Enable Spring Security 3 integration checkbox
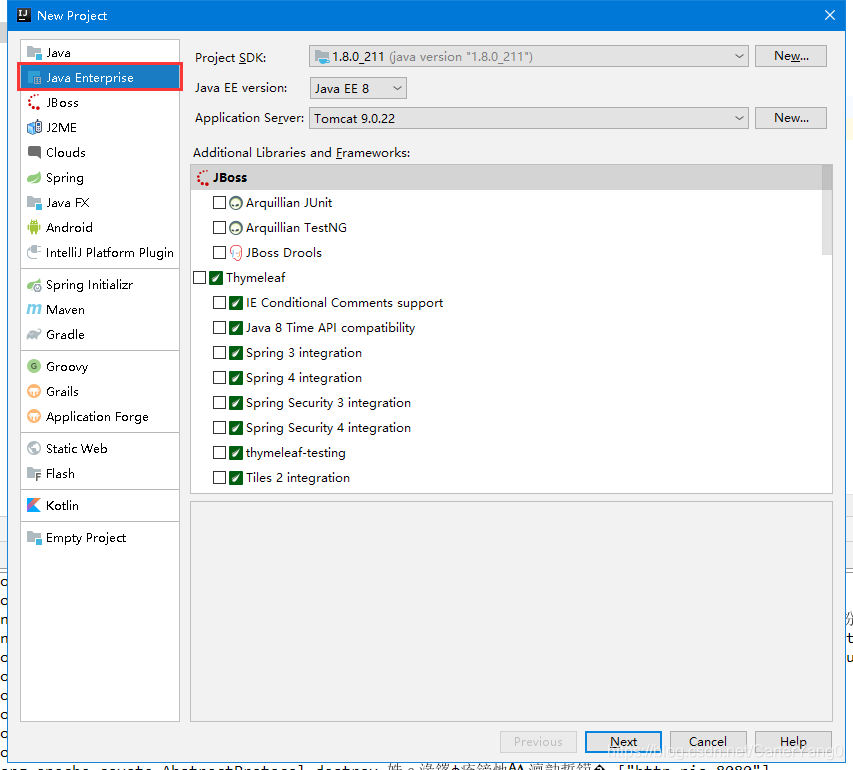 point(219,403)
